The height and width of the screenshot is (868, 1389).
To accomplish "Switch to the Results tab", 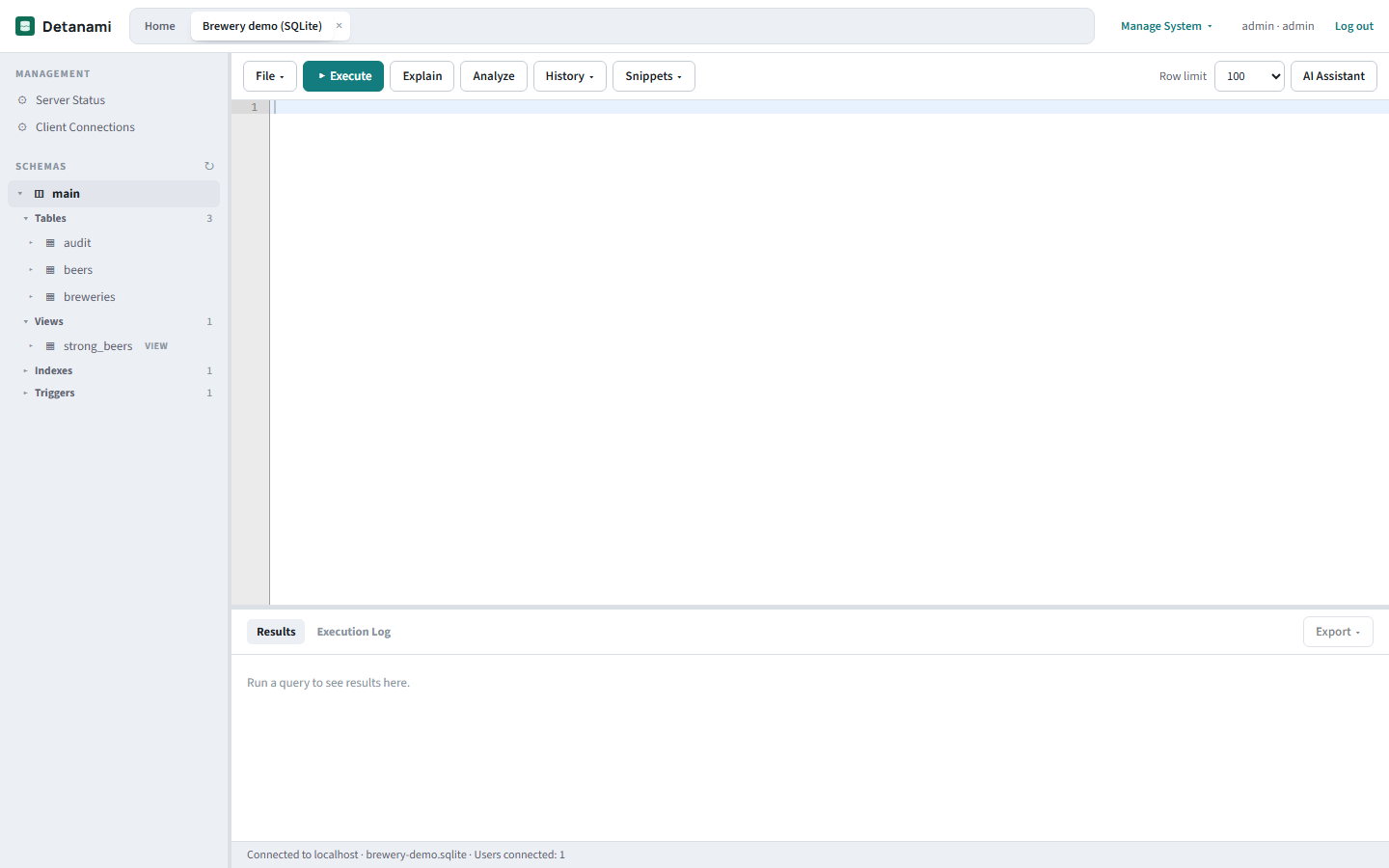I will coord(276,632).
